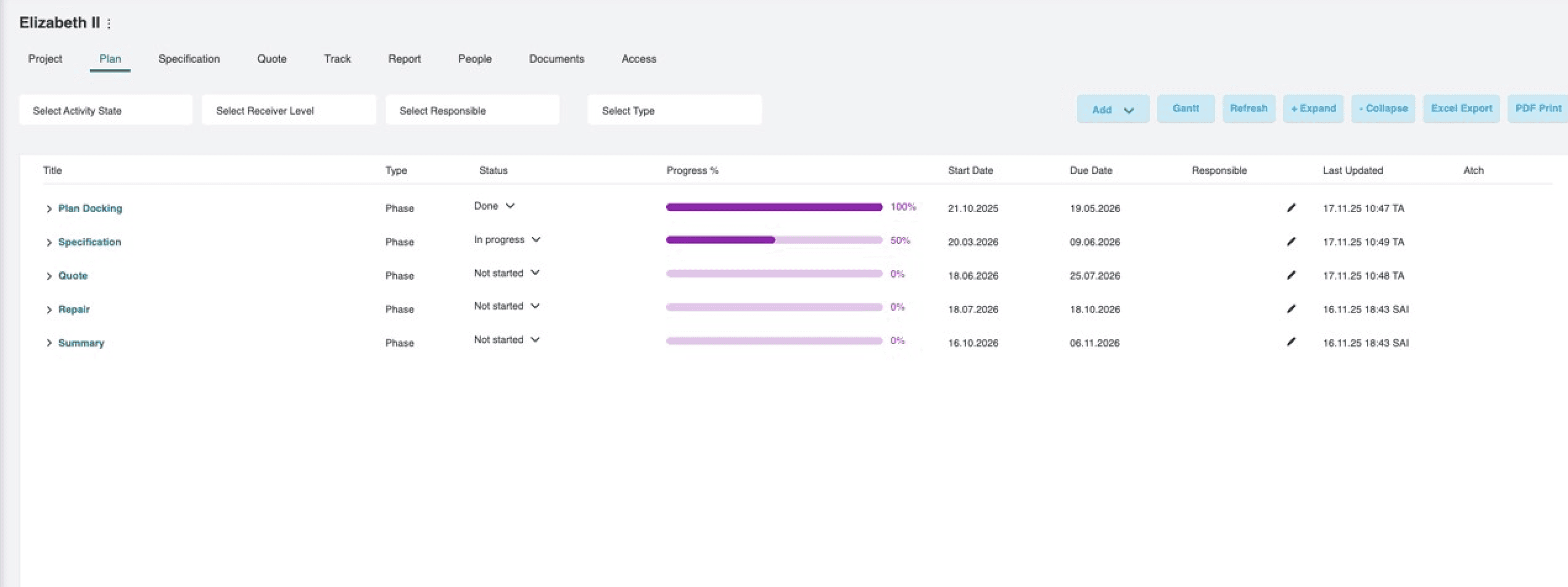Click the Status column header

pos(493,170)
